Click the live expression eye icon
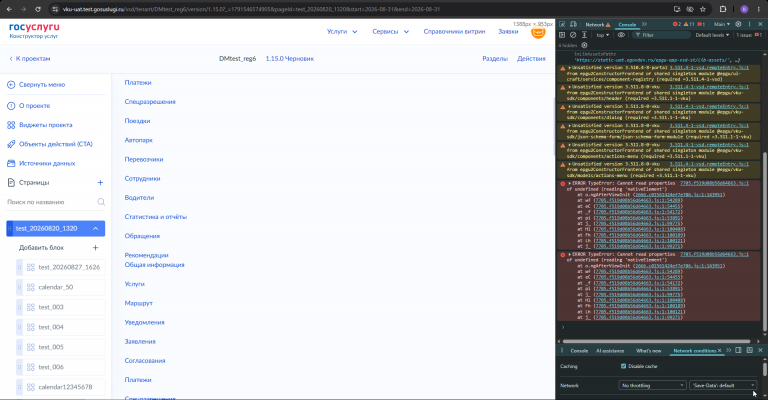The height and width of the screenshot is (400, 768). pos(621,35)
